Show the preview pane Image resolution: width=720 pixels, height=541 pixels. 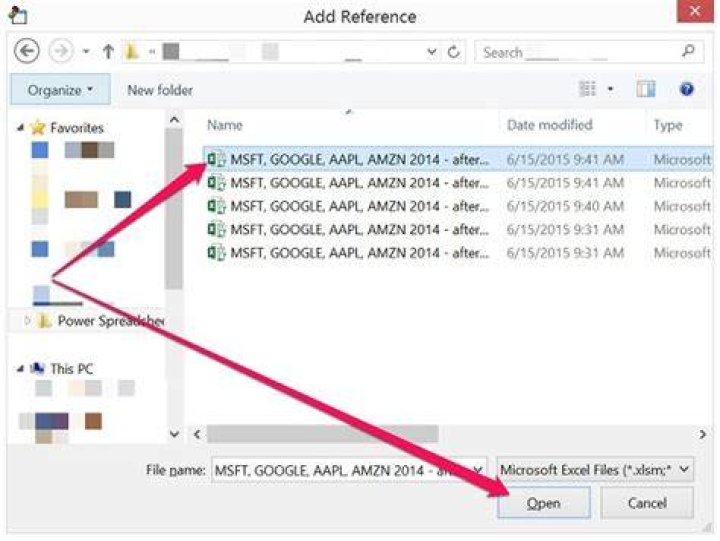coord(646,89)
